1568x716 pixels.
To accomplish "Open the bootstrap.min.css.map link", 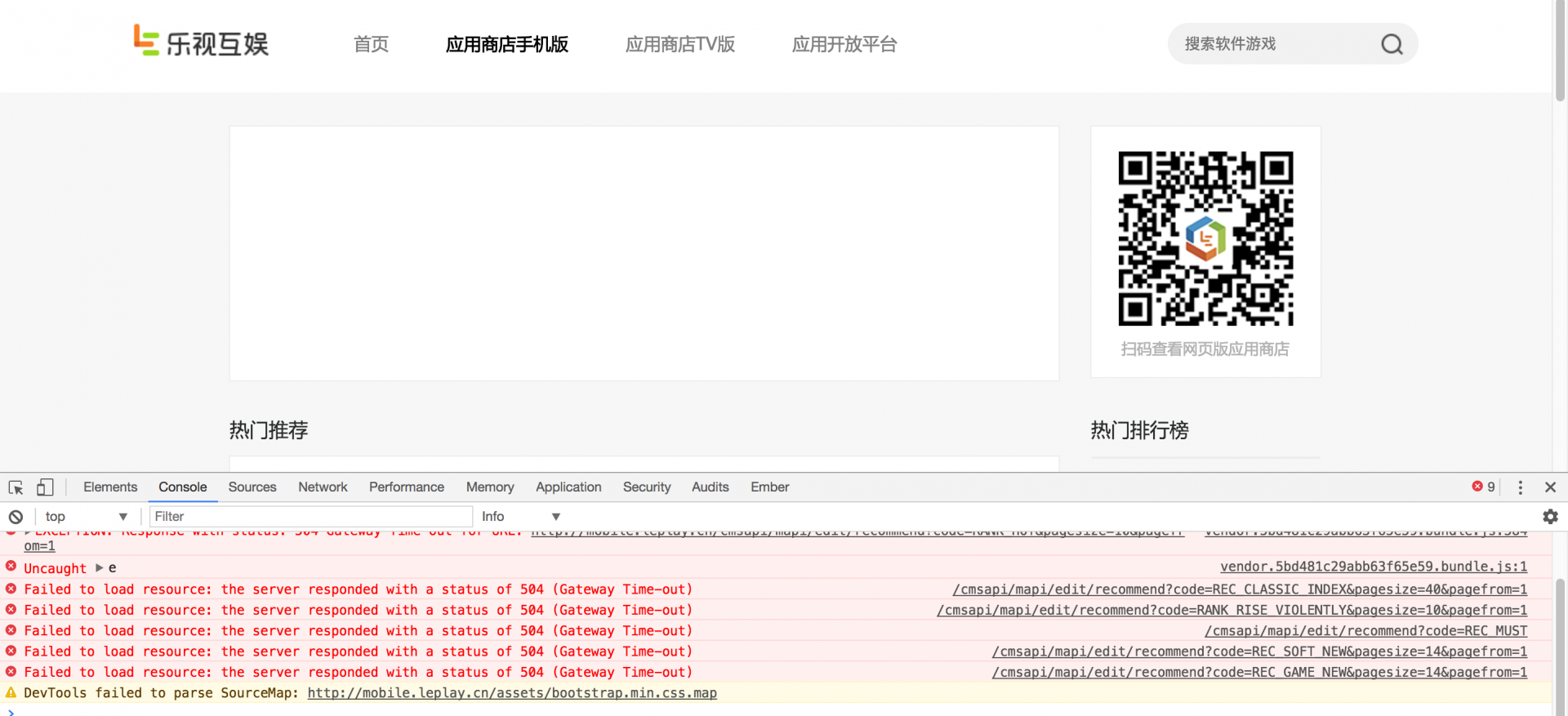I will point(512,693).
